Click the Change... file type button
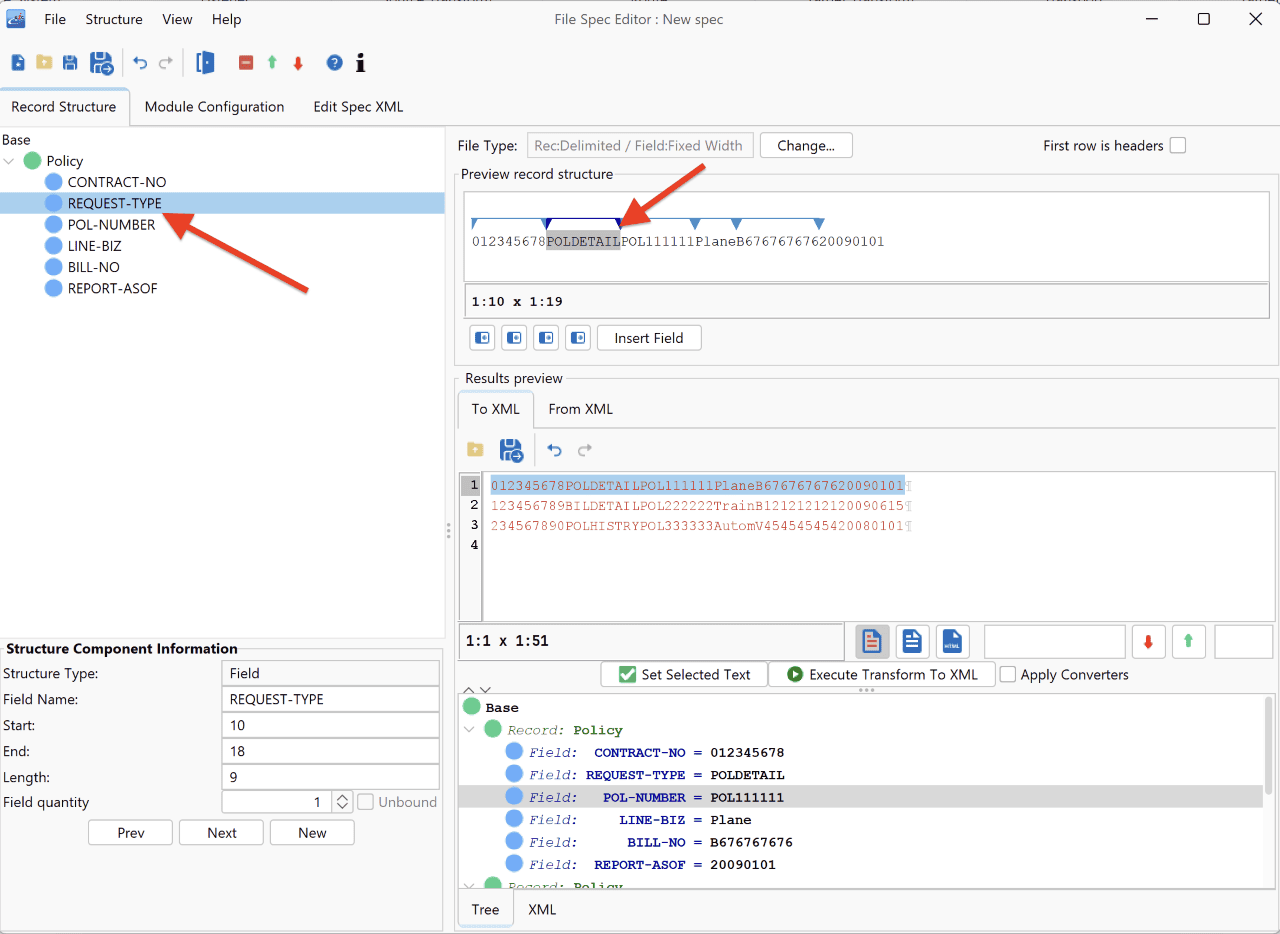Image resolution: width=1280 pixels, height=934 pixels. click(x=806, y=145)
